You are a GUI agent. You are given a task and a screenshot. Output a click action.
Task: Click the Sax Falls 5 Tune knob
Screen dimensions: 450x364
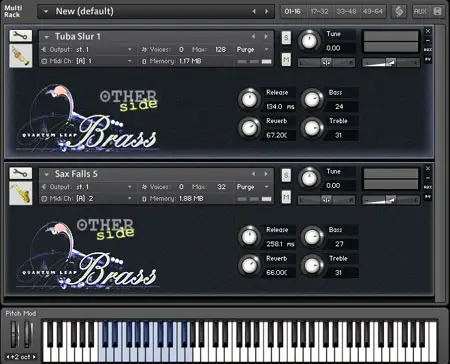pyautogui.click(x=309, y=178)
